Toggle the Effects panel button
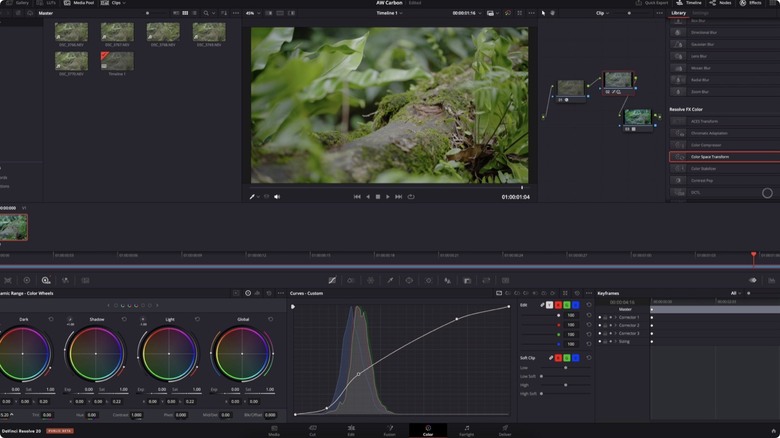This screenshot has height=438, width=780. click(x=751, y=3)
